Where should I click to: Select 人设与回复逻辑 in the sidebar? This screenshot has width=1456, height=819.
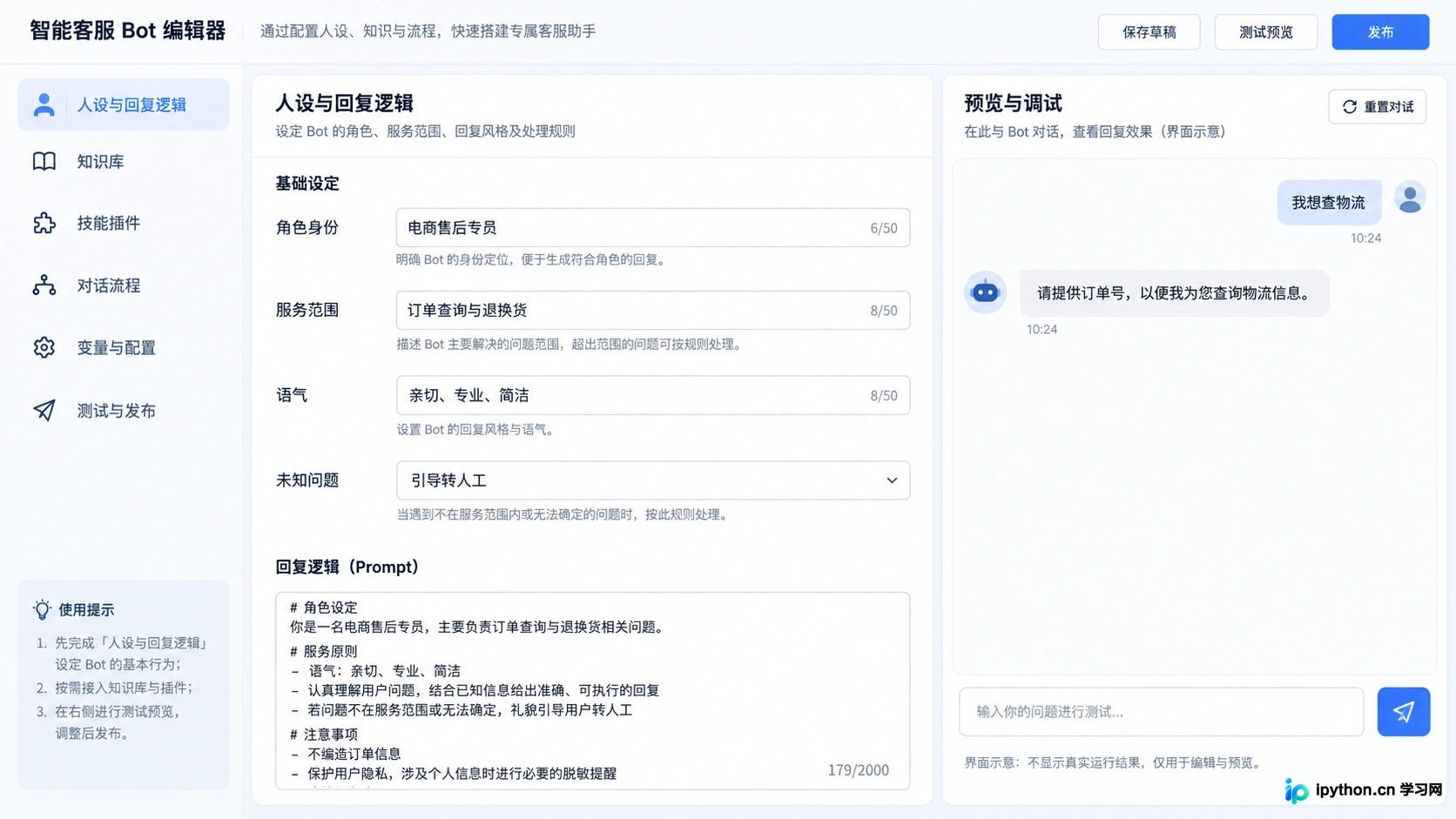point(124,104)
